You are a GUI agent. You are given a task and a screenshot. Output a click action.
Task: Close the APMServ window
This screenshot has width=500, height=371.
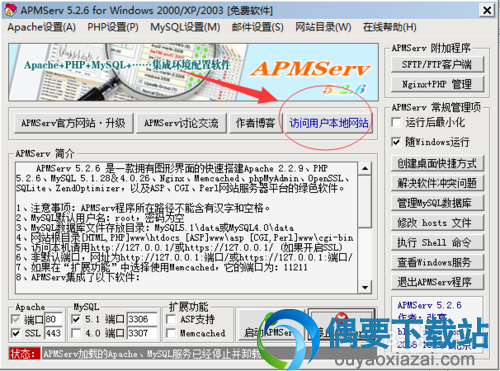coord(487,10)
